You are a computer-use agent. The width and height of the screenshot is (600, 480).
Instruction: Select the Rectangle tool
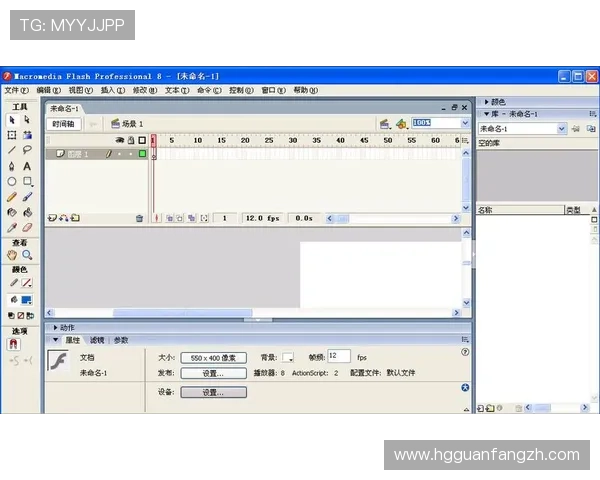coord(27,181)
